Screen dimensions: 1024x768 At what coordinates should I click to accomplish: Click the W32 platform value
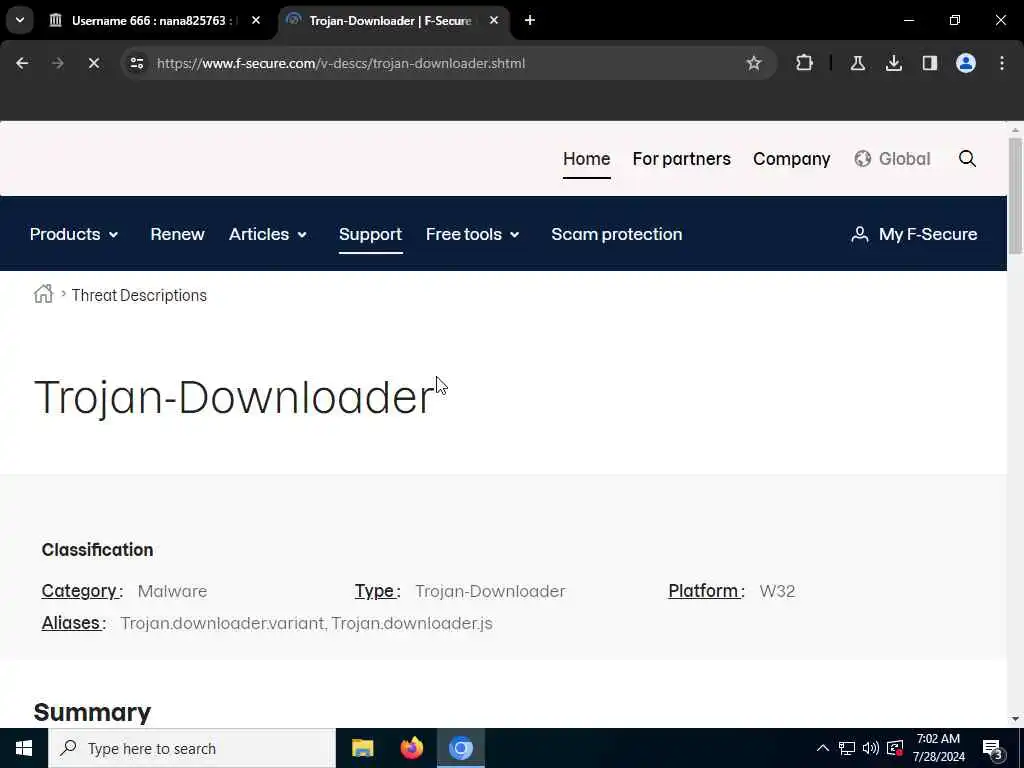pyautogui.click(x=777, y=591)
